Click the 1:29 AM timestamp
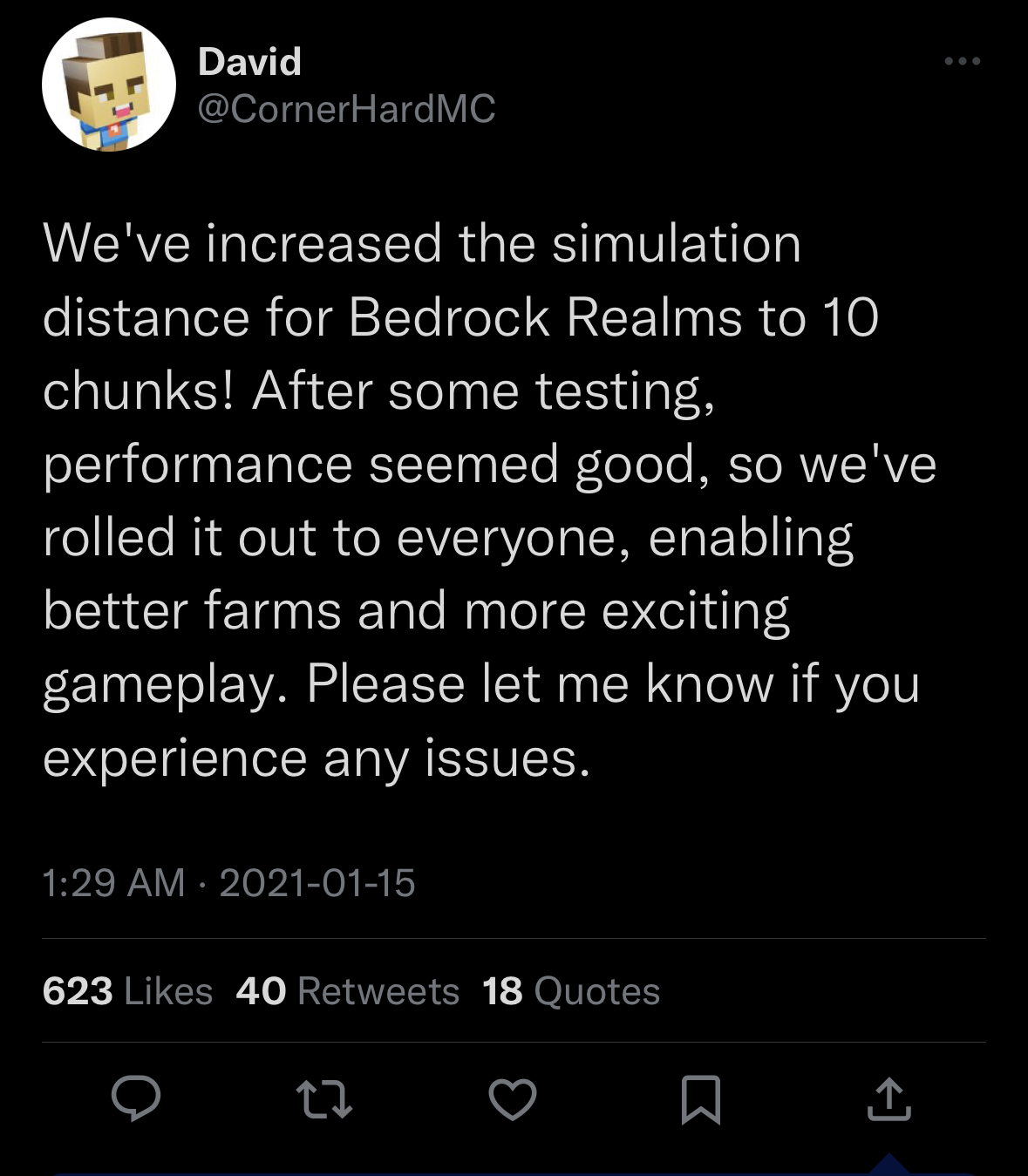The width and height of the screenshot is (1028, 1176). 113,882
